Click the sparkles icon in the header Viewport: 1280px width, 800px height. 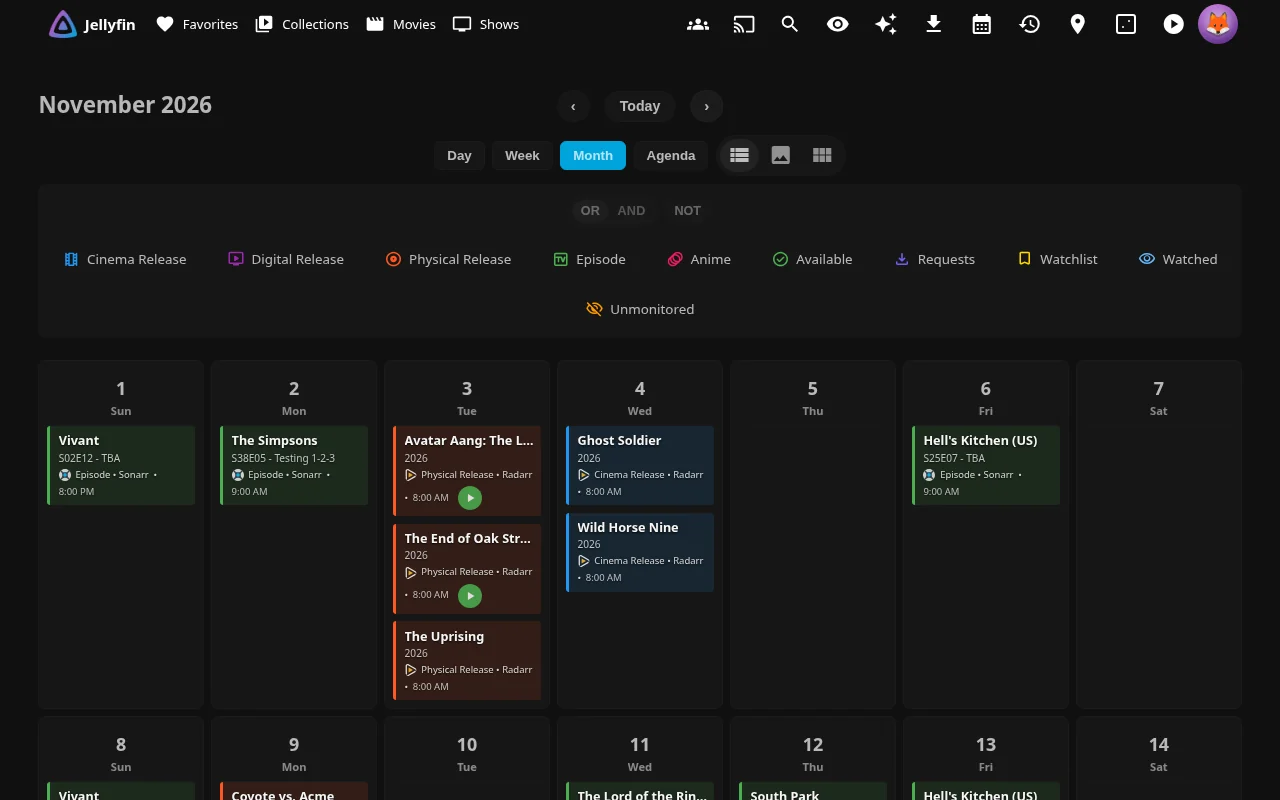(x=886, y=24)
